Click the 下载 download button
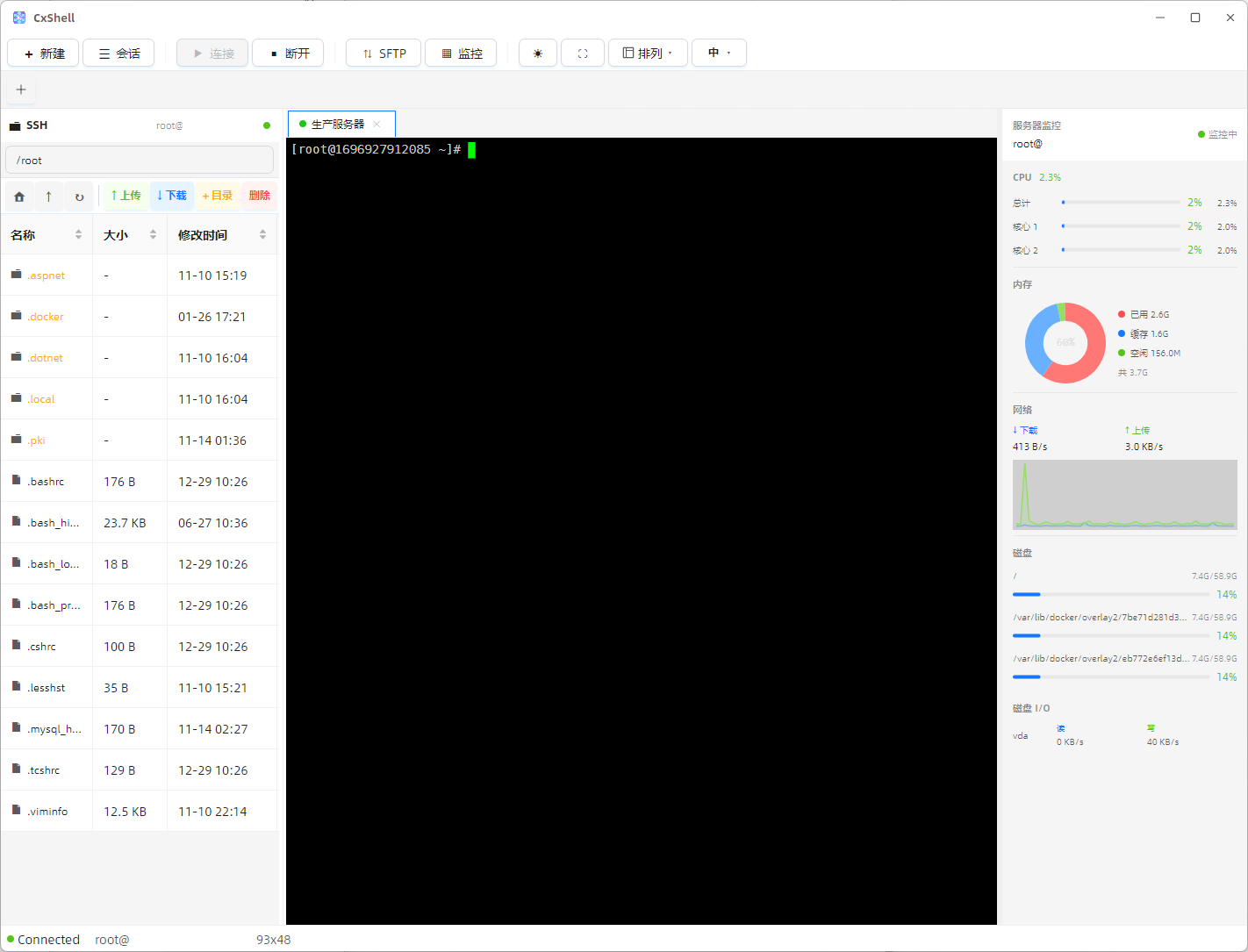Screen dimensions: 1248x952 (171, 196)
